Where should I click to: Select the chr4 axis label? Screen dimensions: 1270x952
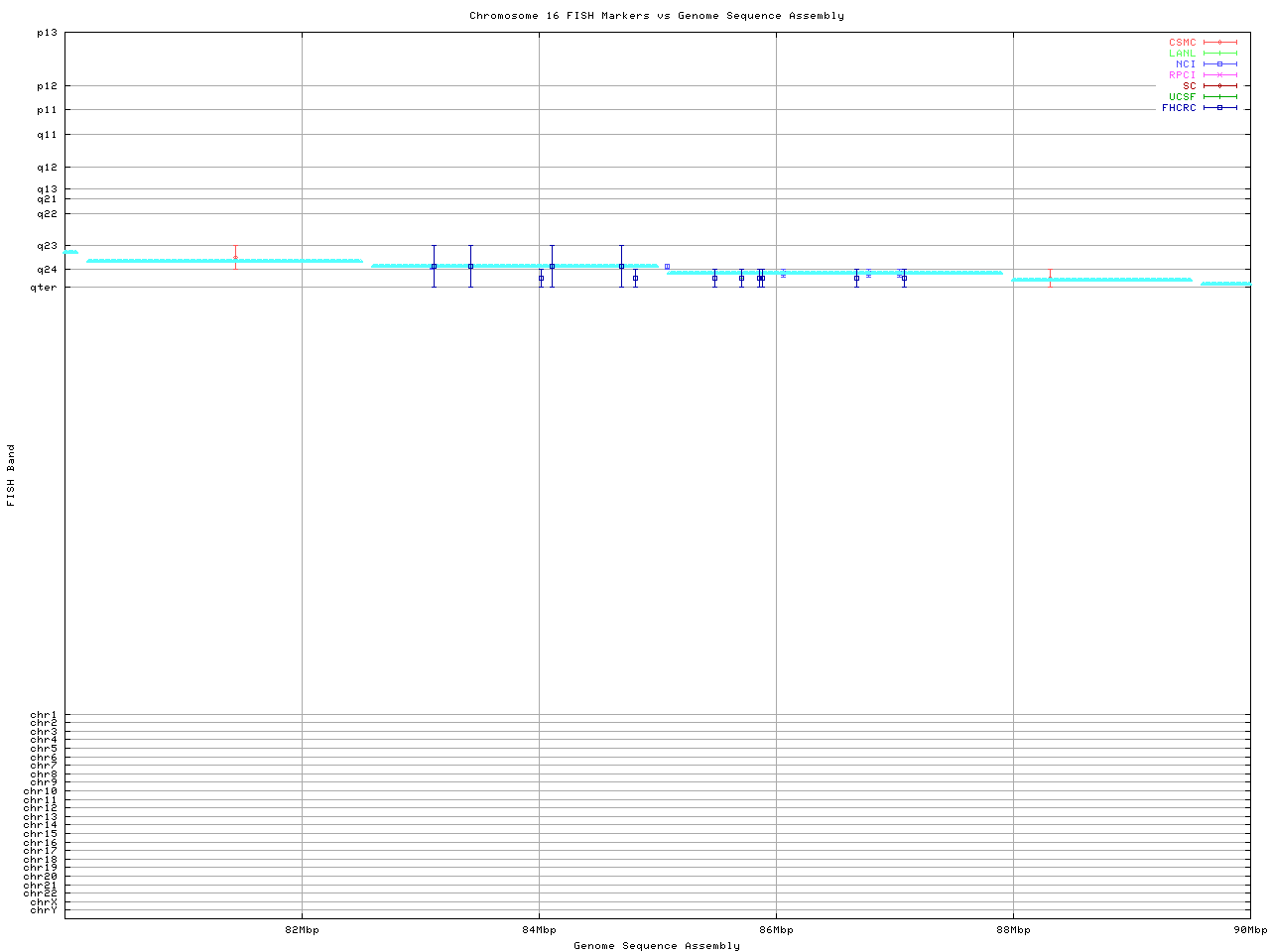click(x=44, y=741)
